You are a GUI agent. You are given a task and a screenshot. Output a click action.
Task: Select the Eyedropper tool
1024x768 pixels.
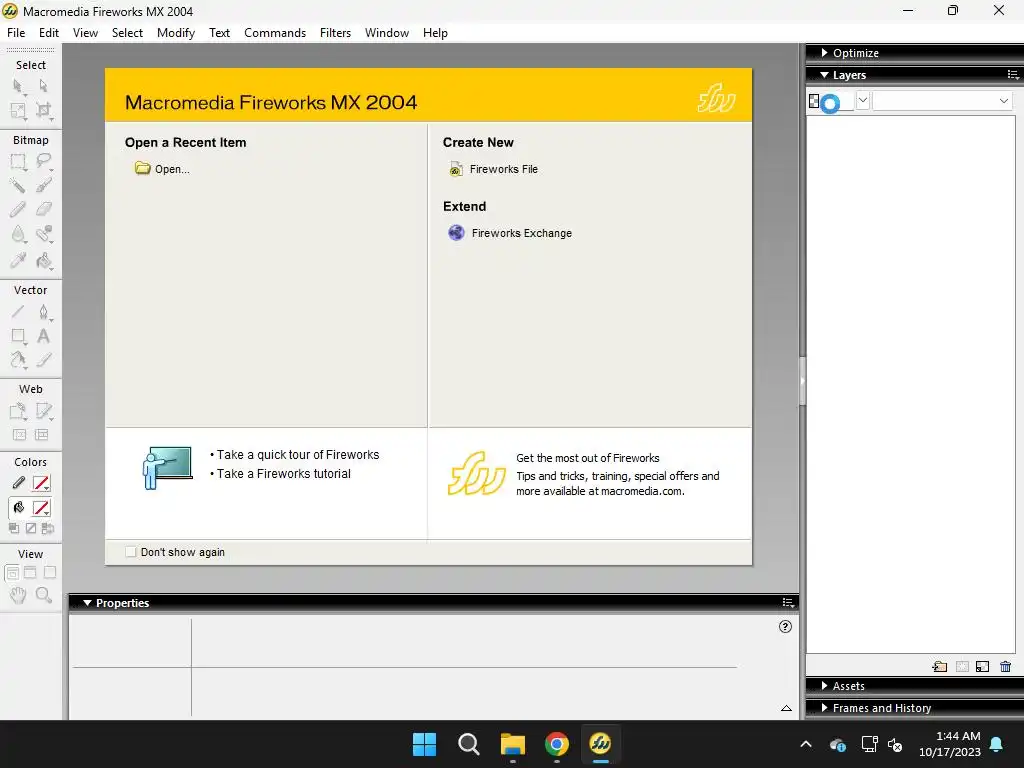click(x=18, y=260)
